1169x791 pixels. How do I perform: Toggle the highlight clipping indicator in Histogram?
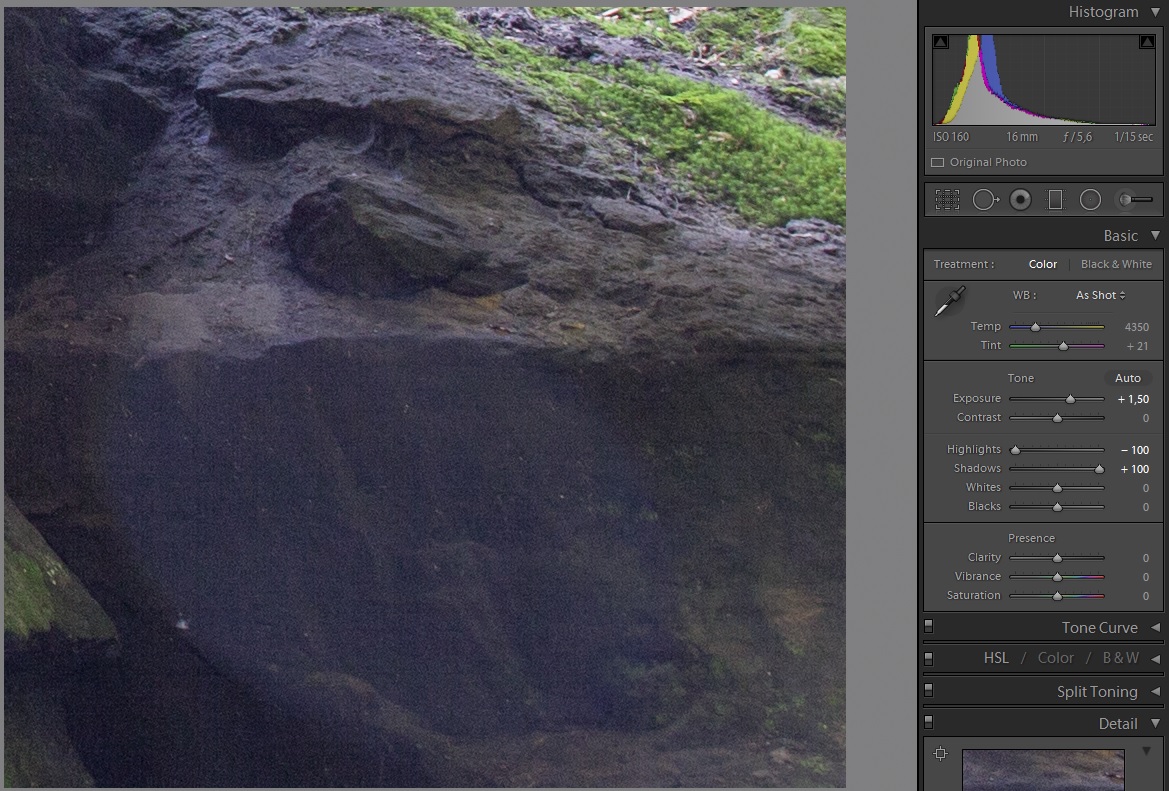tap(1147, 42)
